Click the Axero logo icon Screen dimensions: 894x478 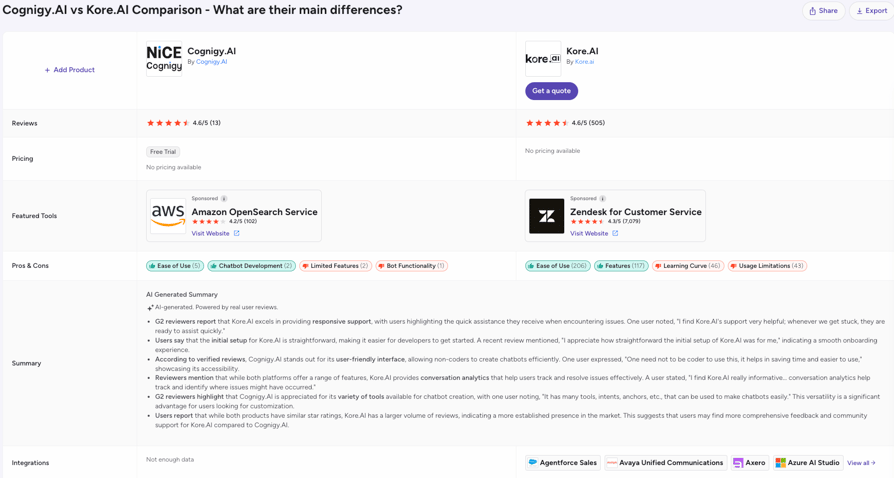738,463
